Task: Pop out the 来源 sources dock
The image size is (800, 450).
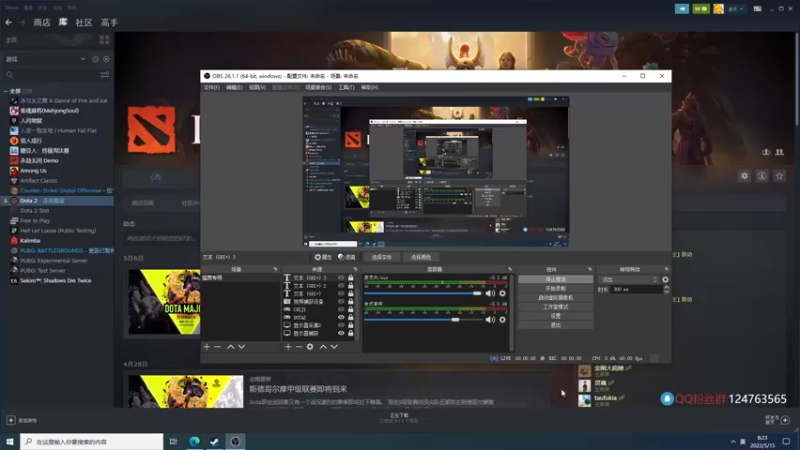Action: (x=356, y=269)
